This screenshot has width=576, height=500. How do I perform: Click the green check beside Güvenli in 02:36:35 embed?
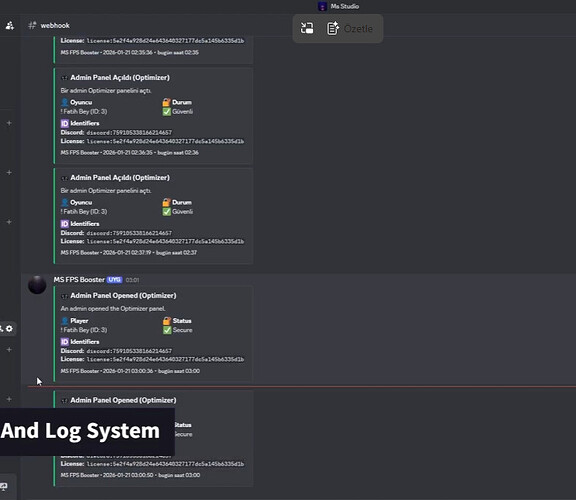(x=167, y=111)
